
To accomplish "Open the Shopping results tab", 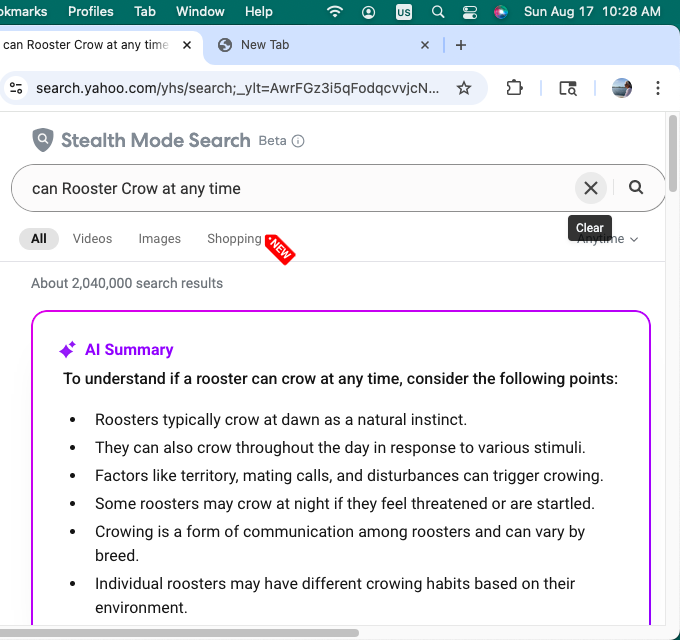I will point(234,239).
